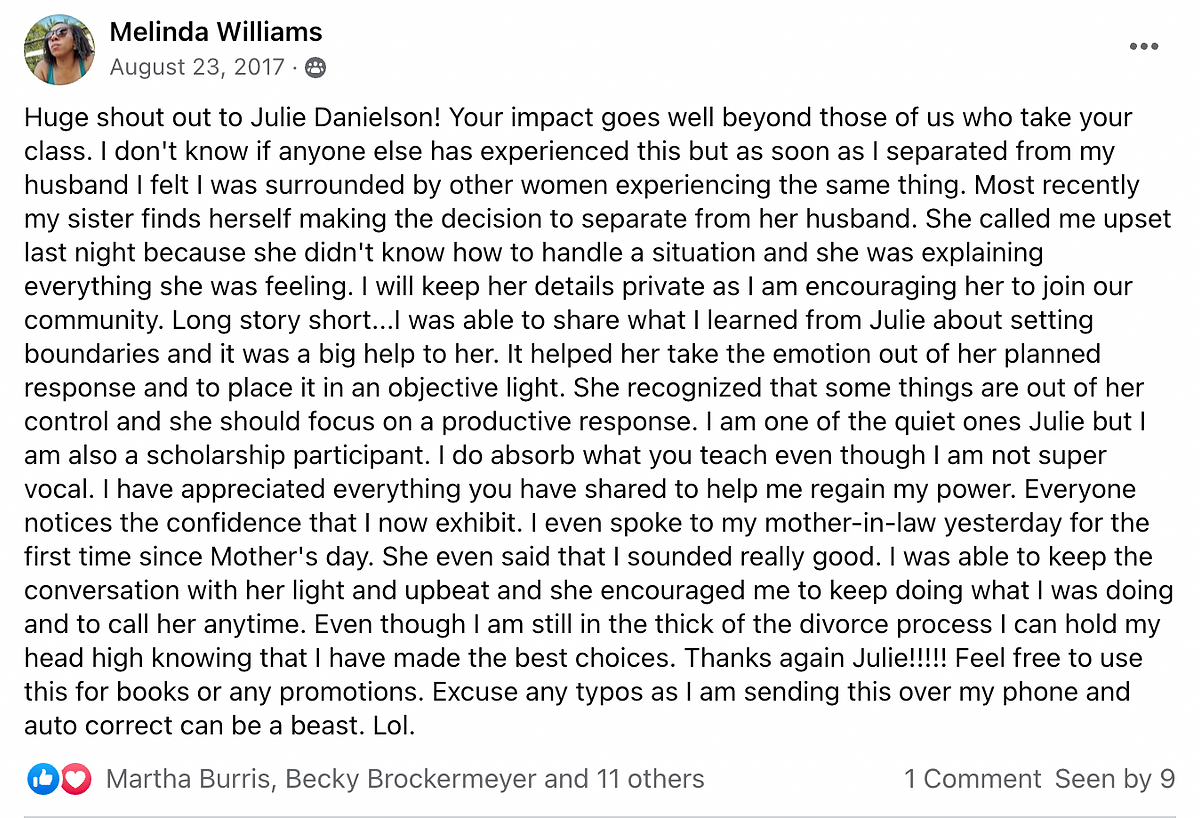
Task: Open the three-dot post options menu
Action: coord(1143,46)
